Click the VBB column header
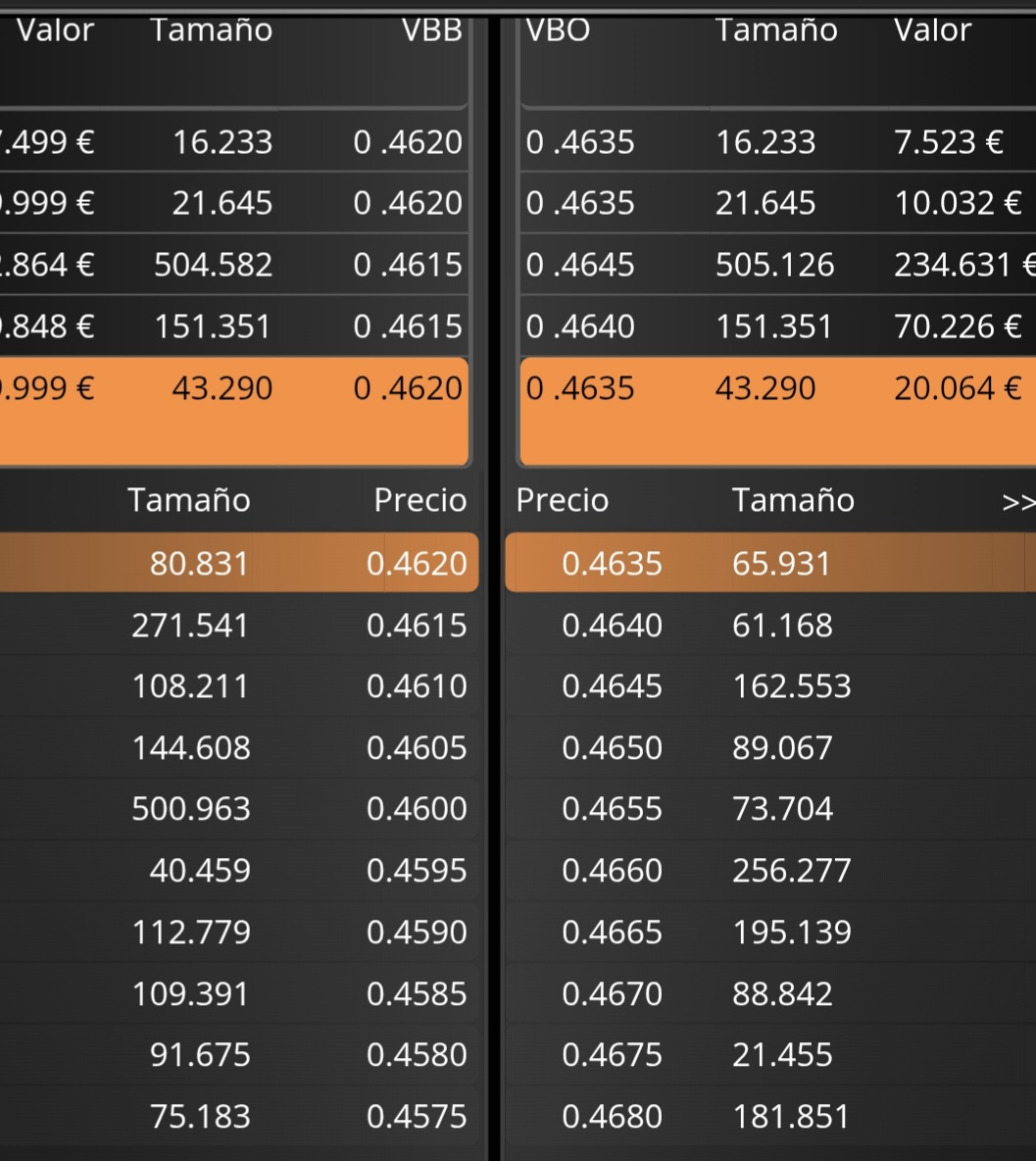The height and width of the screenshot is (1161, 1036). point(431,30)
